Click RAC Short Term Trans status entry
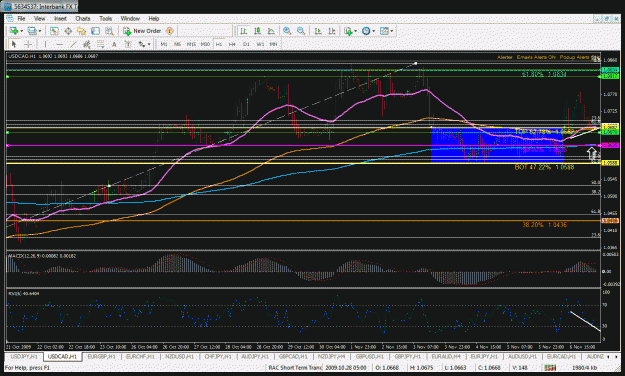The image size is (625, 376). [295, 368]
